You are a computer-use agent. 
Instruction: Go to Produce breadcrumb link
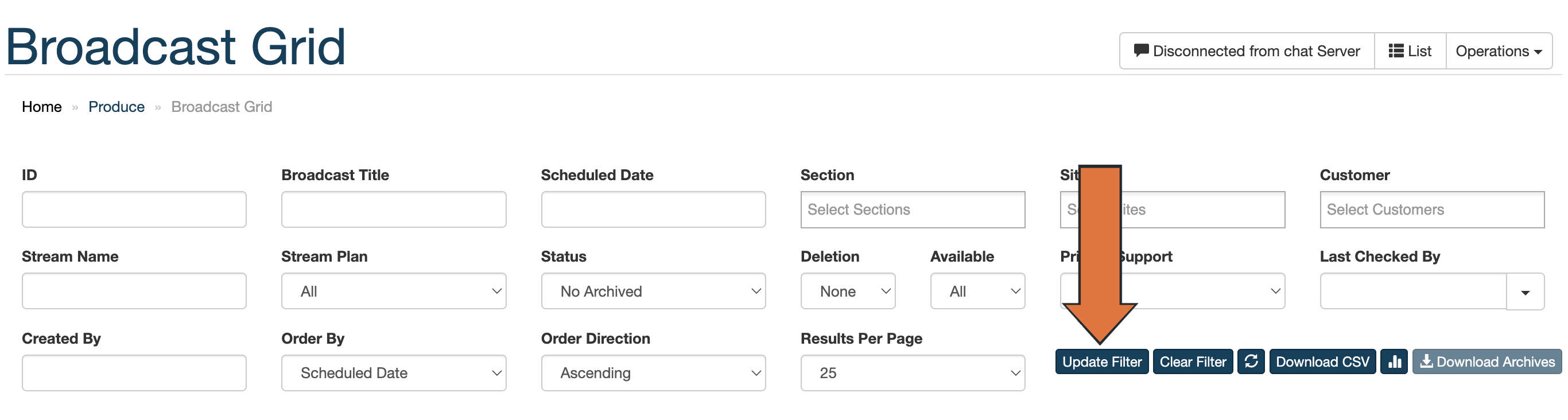coord(117,107)
